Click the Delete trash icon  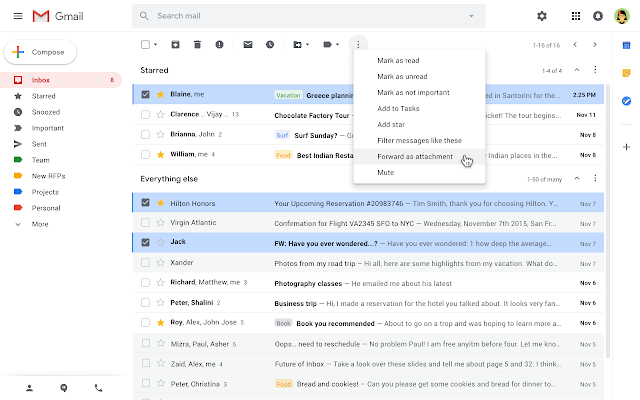[196, 44]
